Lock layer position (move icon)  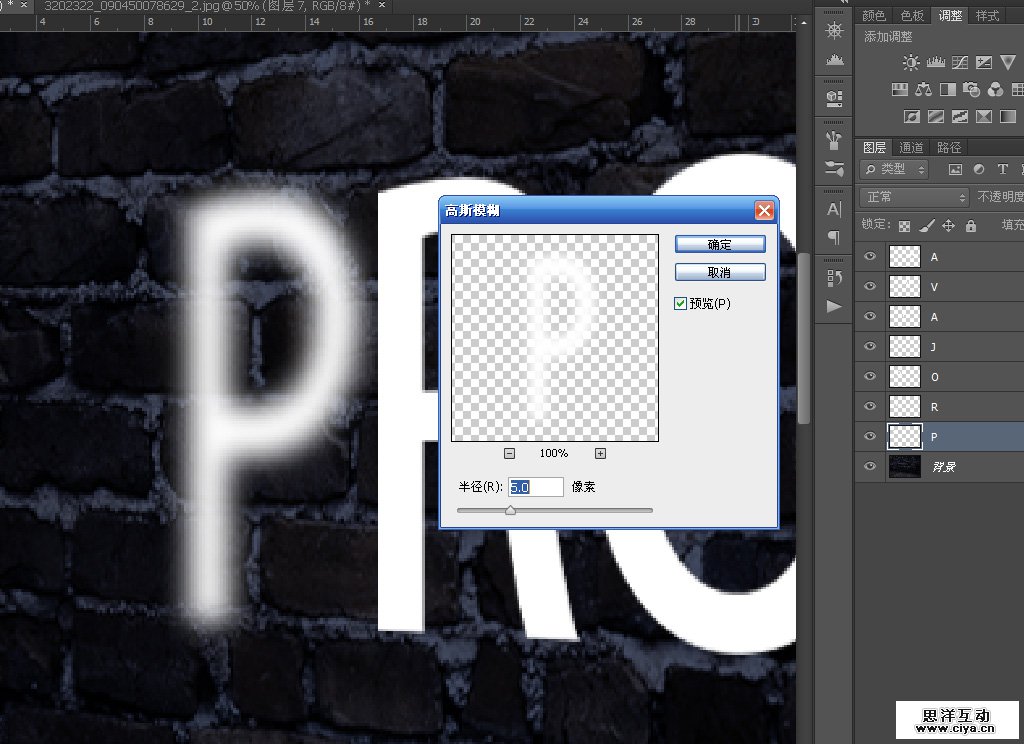tap(948, 226)
